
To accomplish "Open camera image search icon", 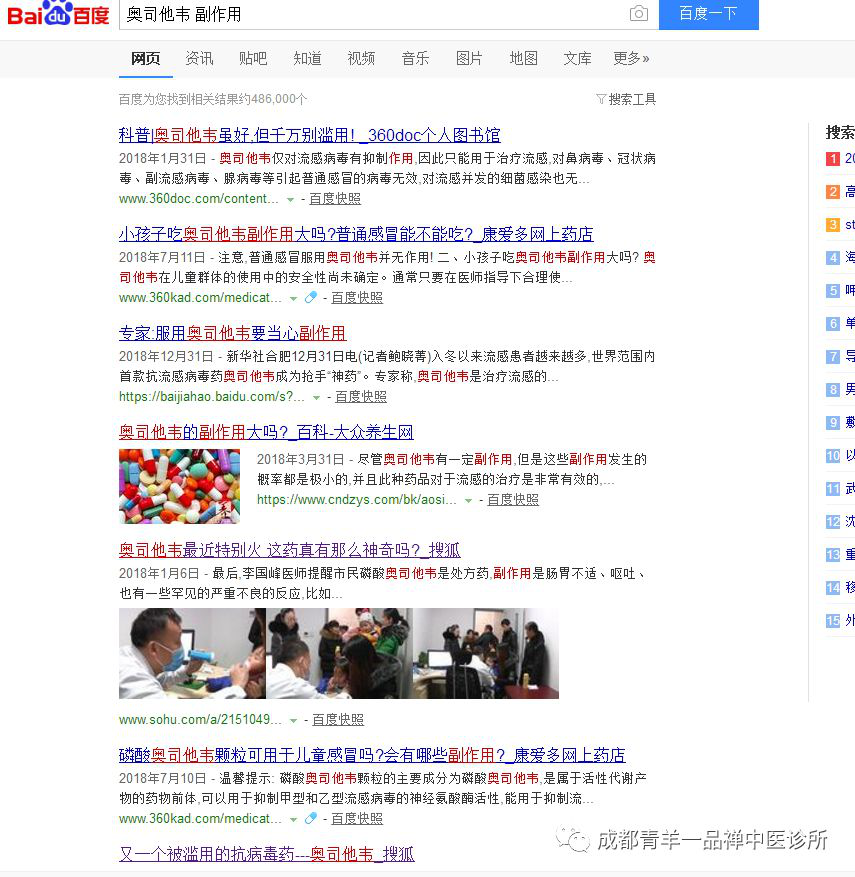I will click(x=639, y=13).
